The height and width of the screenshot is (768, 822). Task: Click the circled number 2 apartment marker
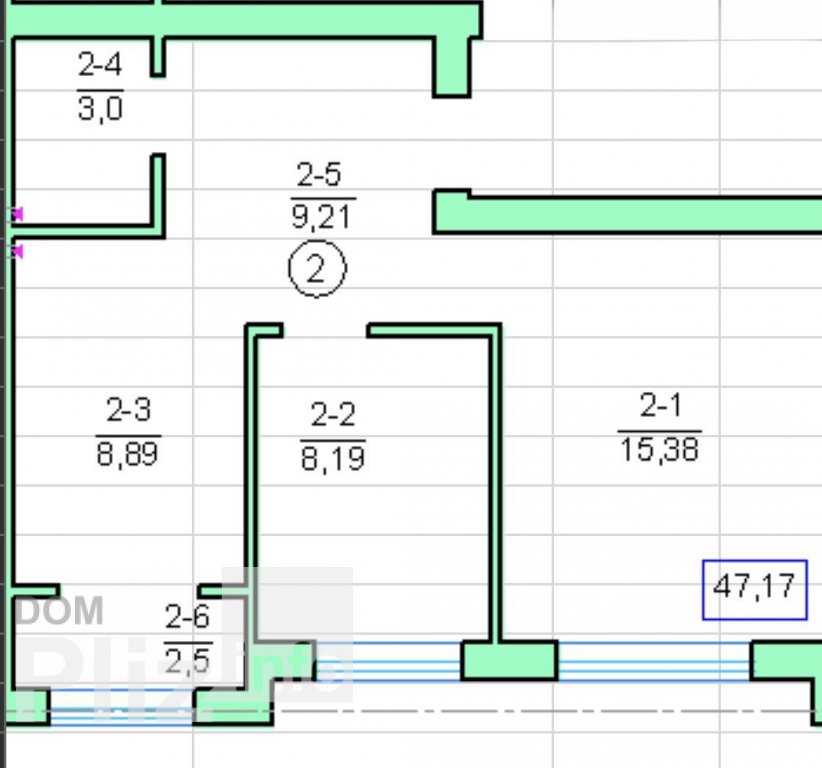tap(317, 270)
